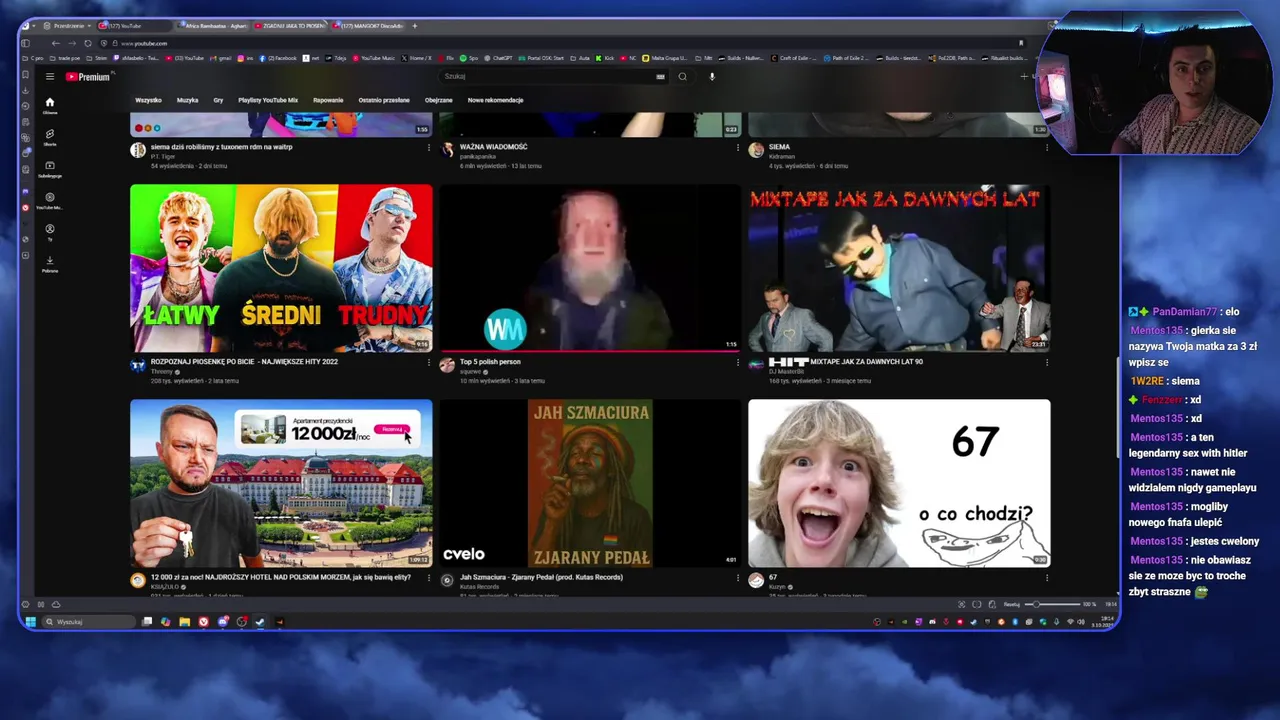The height and width of the screenshot is (720, 1280).
Task: Select the Playlisty YouTube Mix chip
Action: click(268, 100)
